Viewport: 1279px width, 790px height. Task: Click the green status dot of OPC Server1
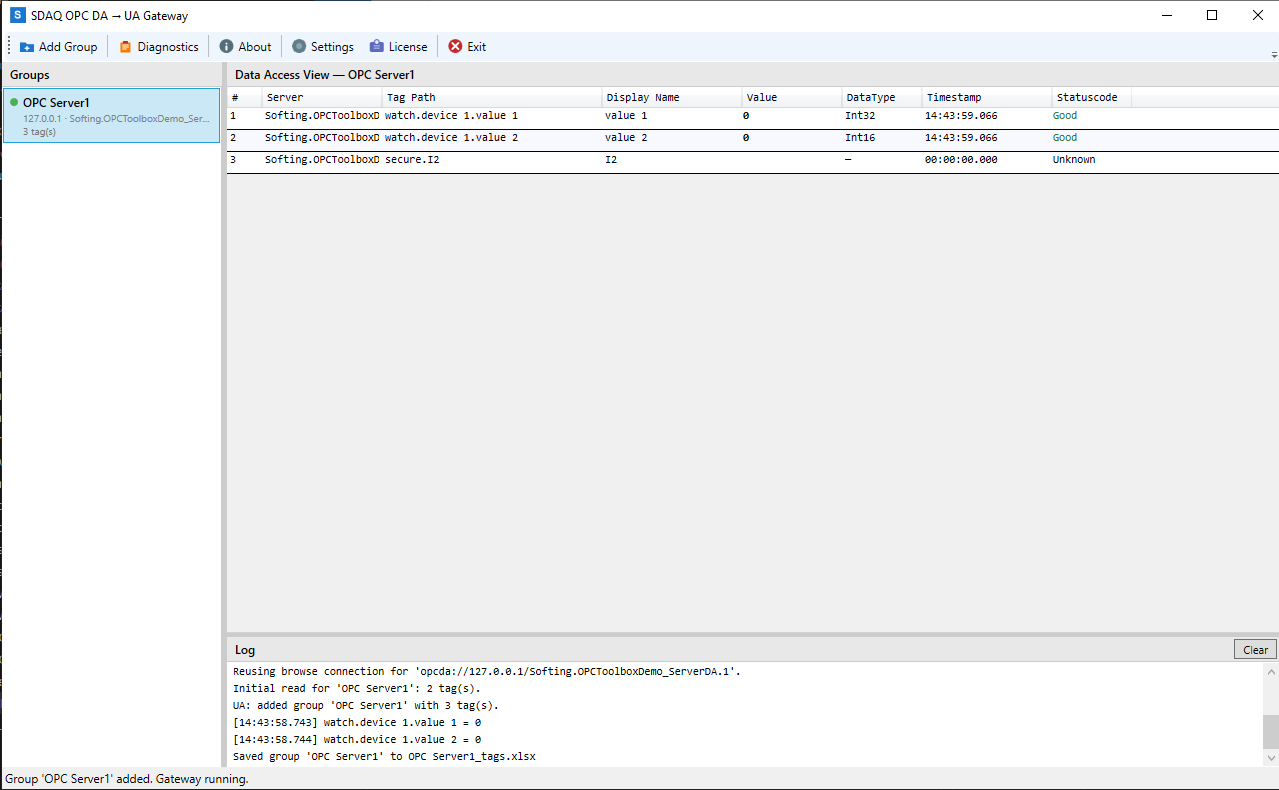[x=14, y=102]
